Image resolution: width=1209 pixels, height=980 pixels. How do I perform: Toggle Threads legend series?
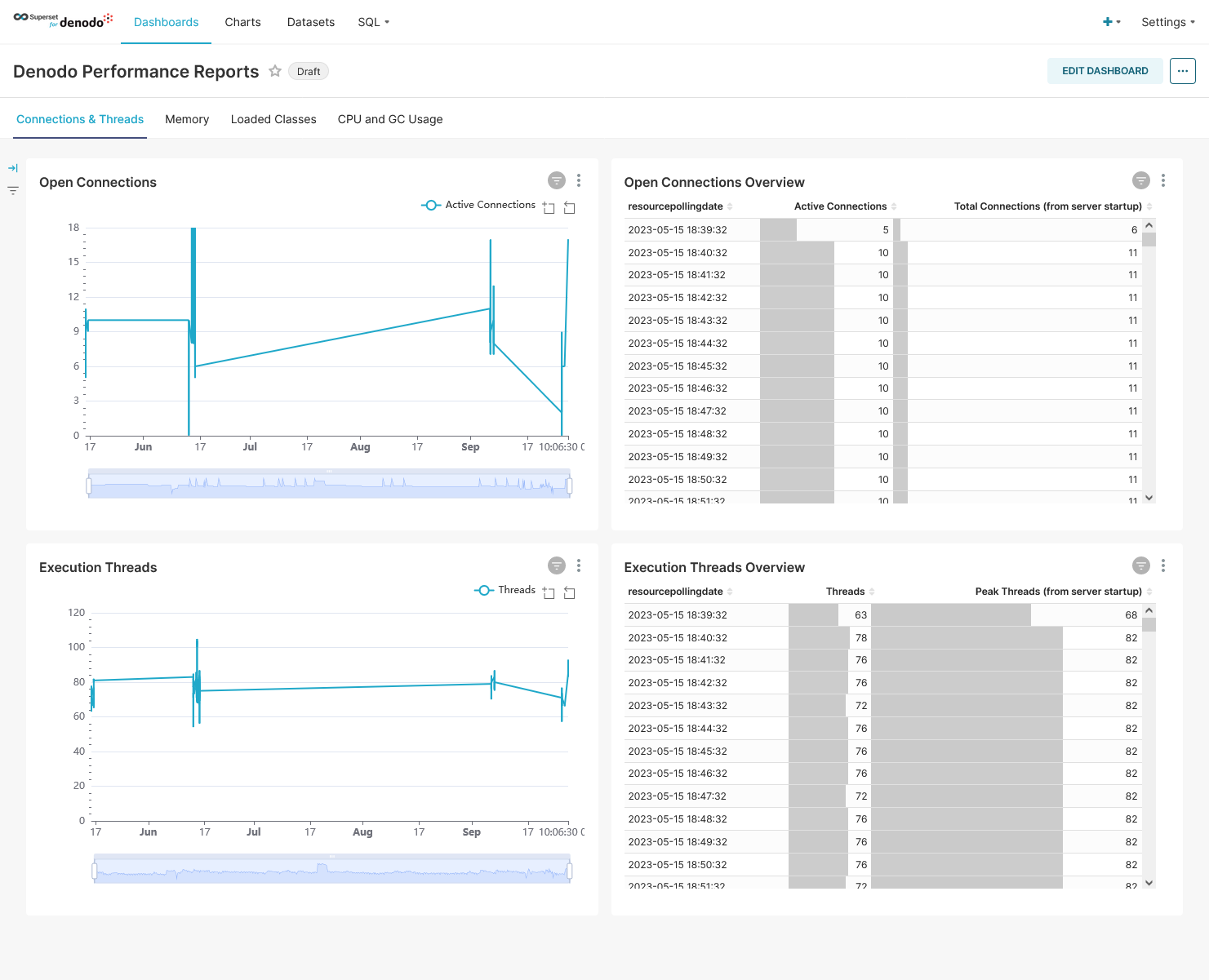click(x=504, y=590)
